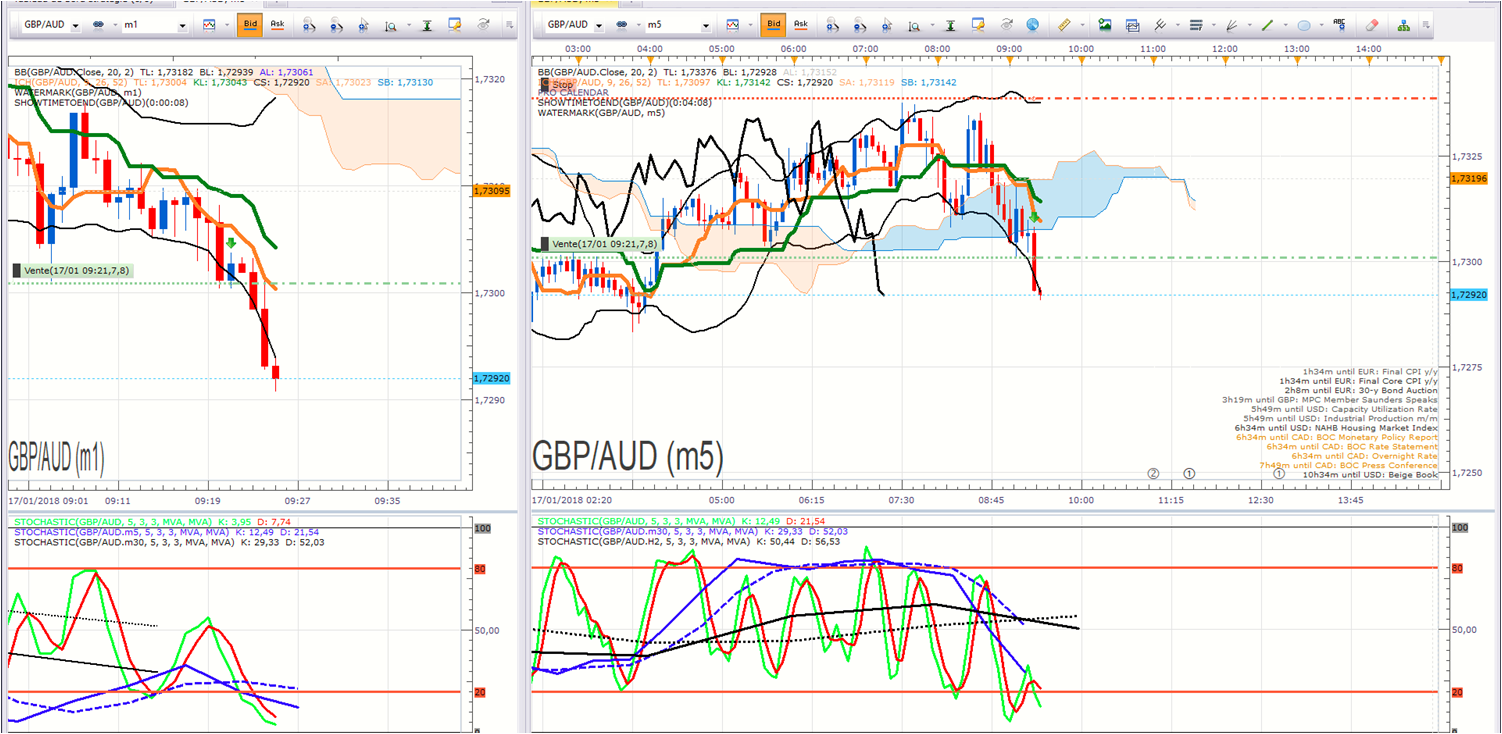Select the eraser tool
1502x734 pixels.
click(x=1371, y=25)
